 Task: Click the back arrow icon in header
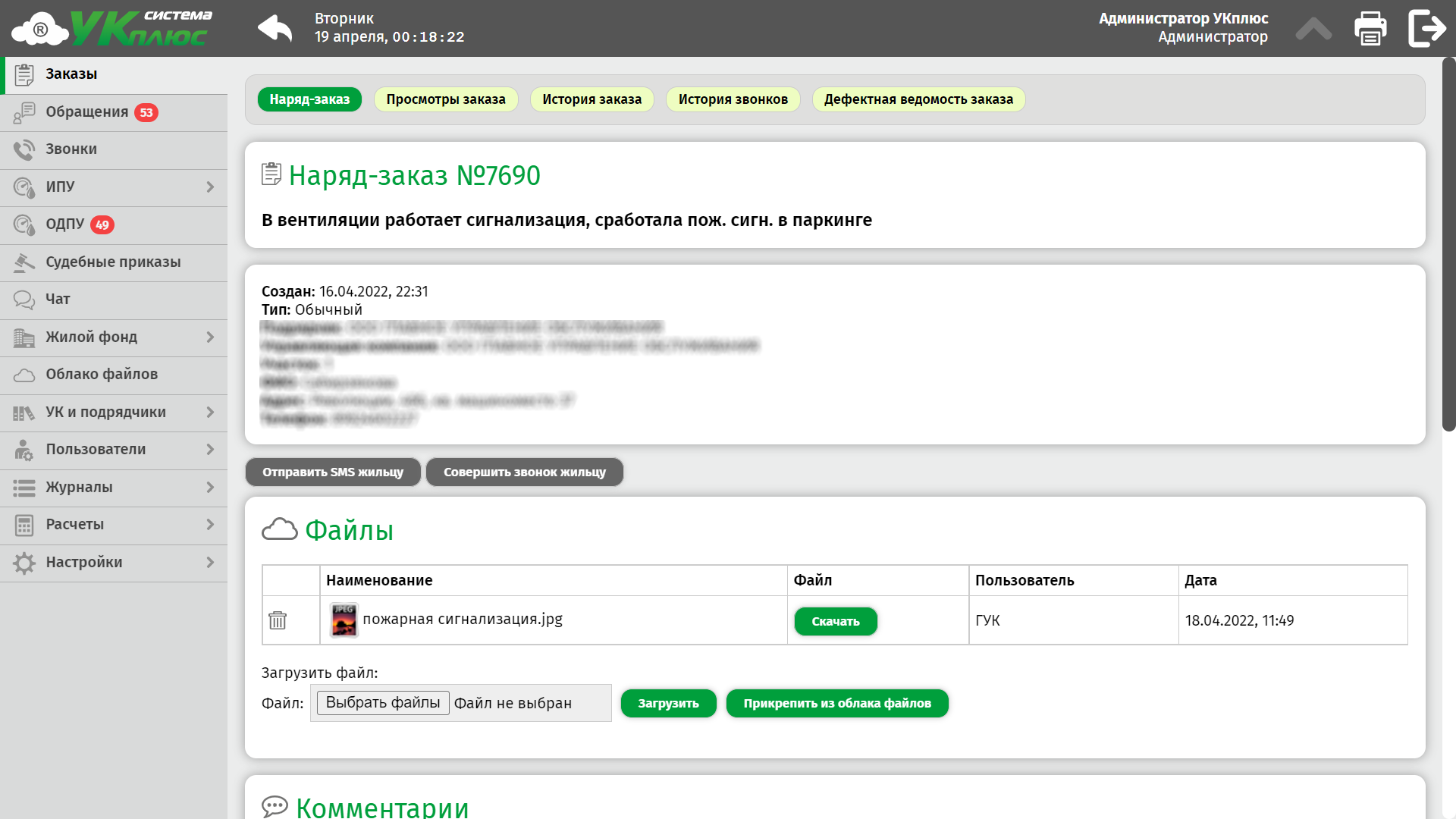pos(275,29)
